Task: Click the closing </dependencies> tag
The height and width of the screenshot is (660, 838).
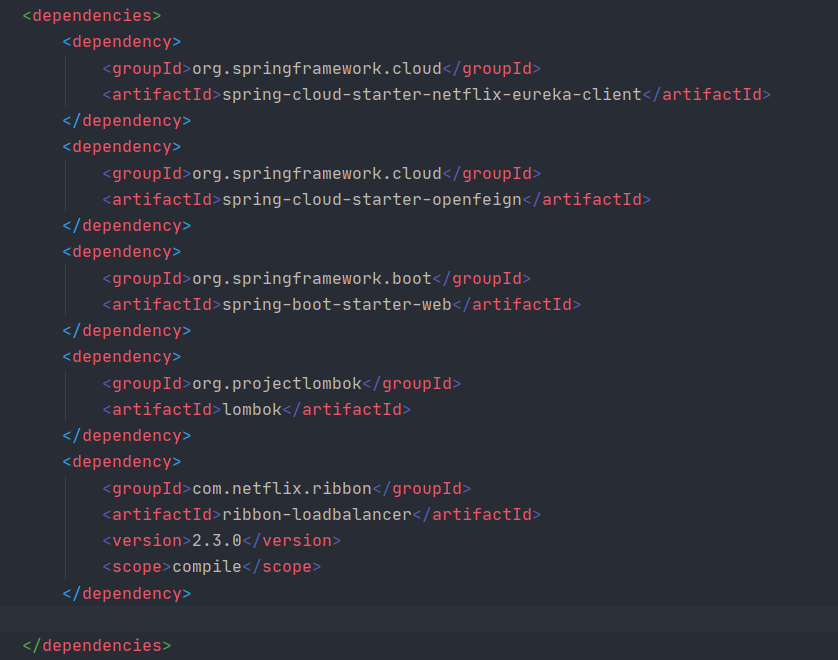Action: [x=97, y=646]
